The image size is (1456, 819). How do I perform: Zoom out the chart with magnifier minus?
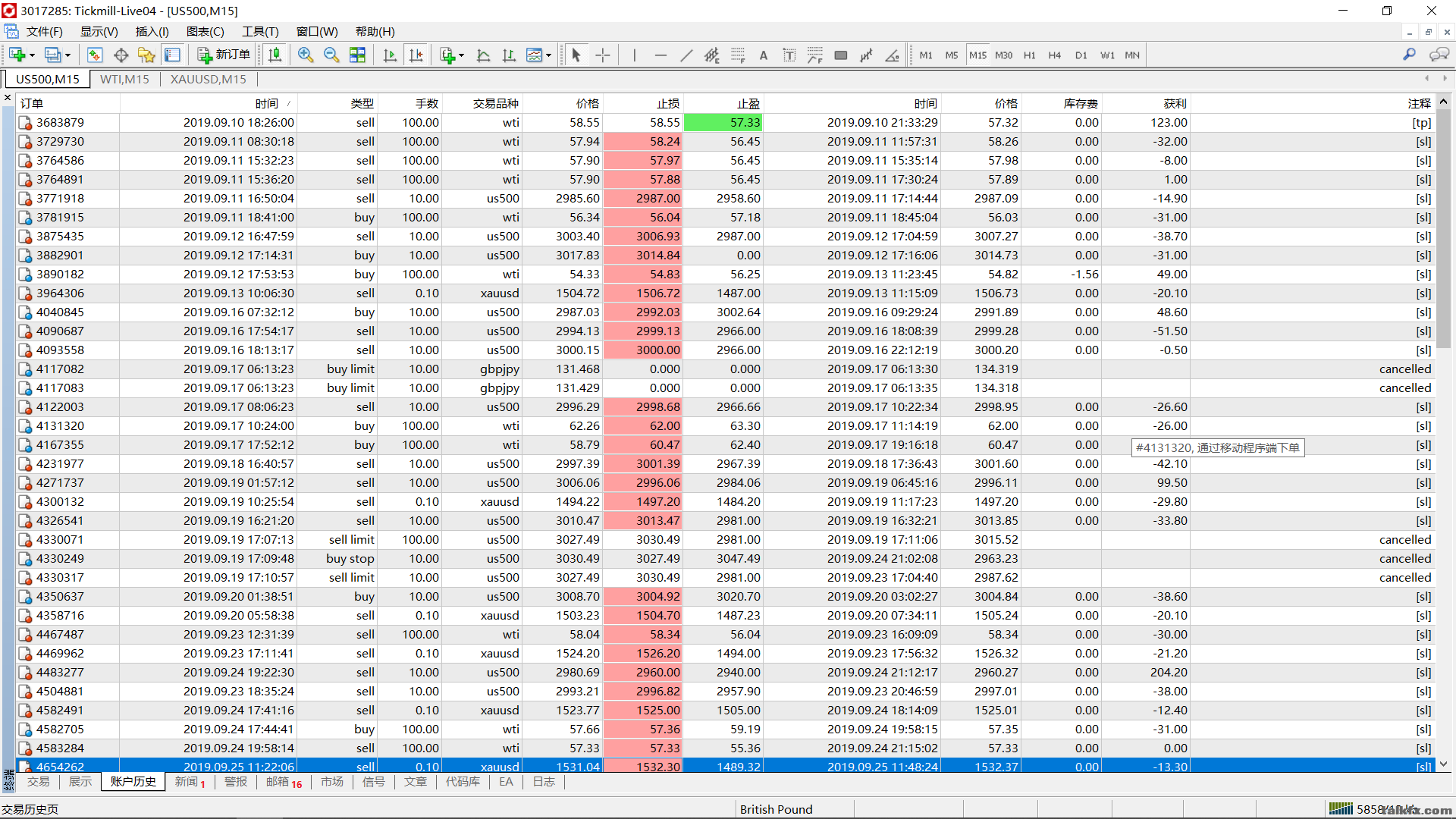331,55
